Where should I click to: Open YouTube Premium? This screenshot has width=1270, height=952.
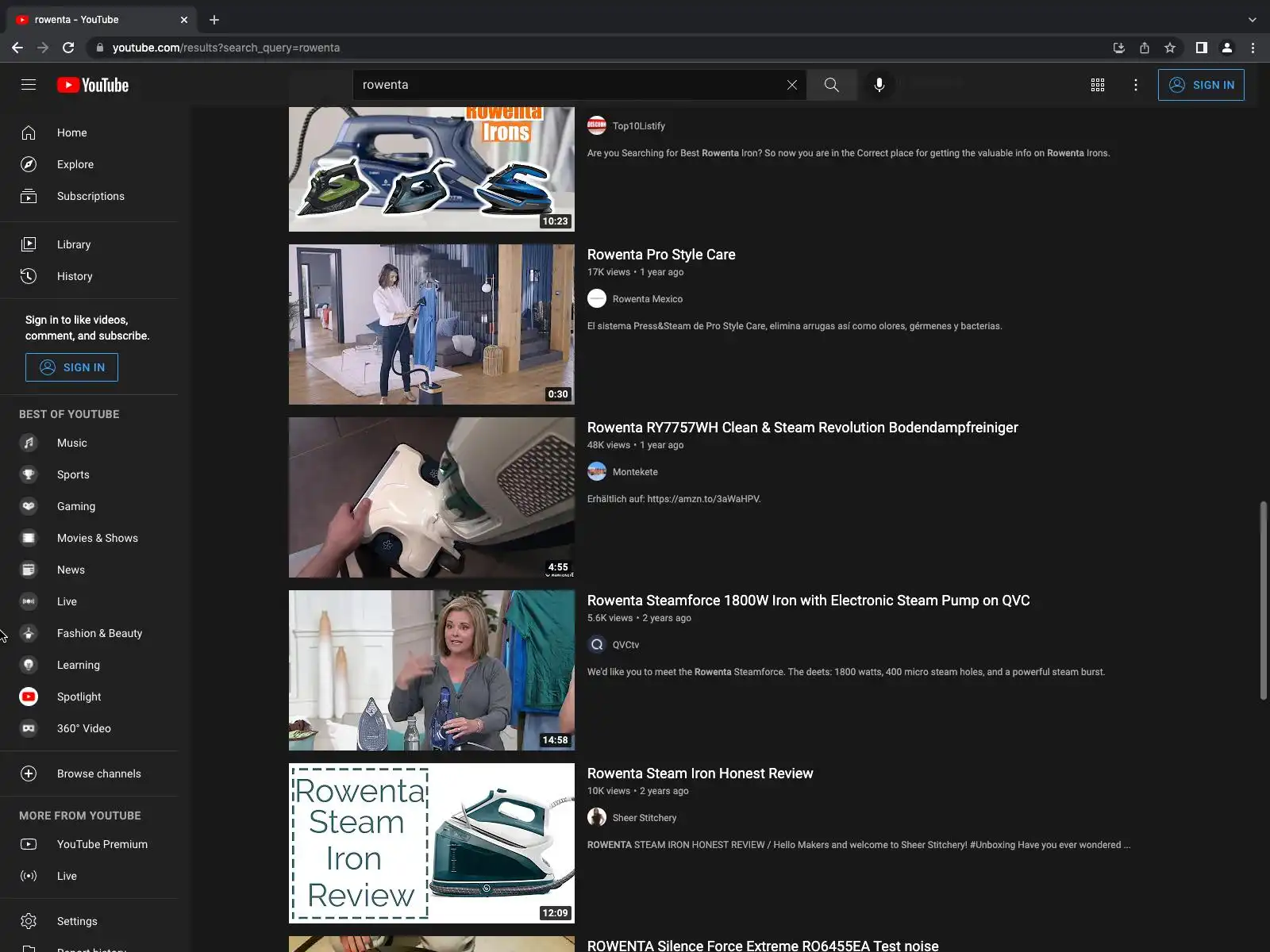point(89,844)
